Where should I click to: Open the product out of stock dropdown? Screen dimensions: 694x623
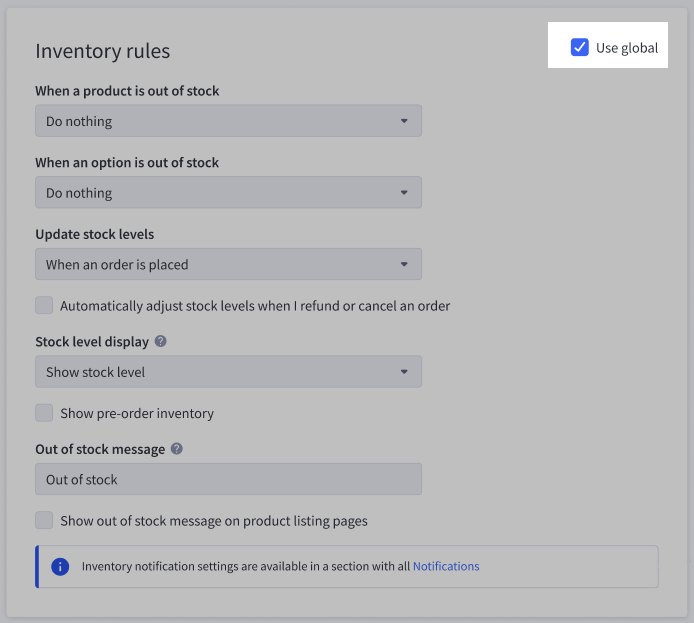click(x=228, y=121)
